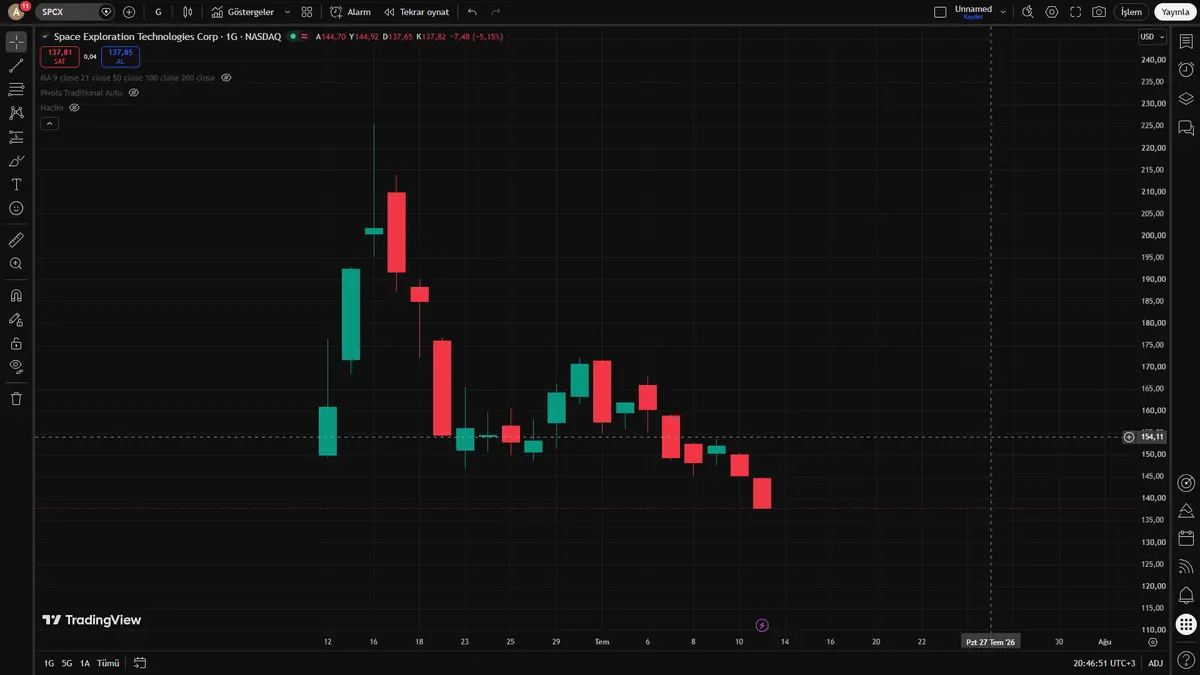The image size is (1200, 675).
Task: Save the Unnamed chart layout
Action: [x=973, y=12]
